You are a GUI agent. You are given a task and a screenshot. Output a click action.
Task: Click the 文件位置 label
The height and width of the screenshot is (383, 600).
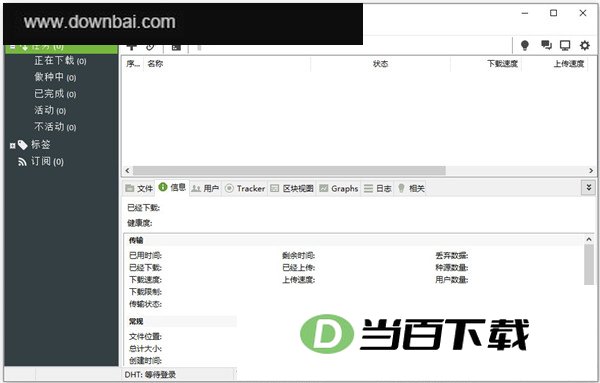point(145,337)
